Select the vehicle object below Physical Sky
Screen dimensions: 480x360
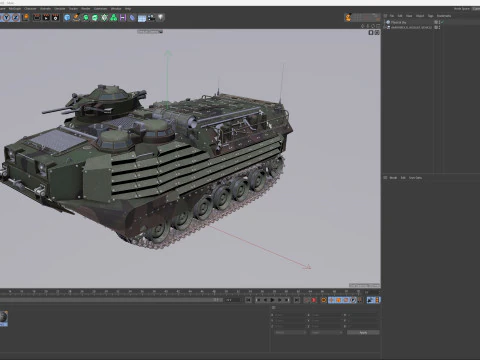(411, 27)
